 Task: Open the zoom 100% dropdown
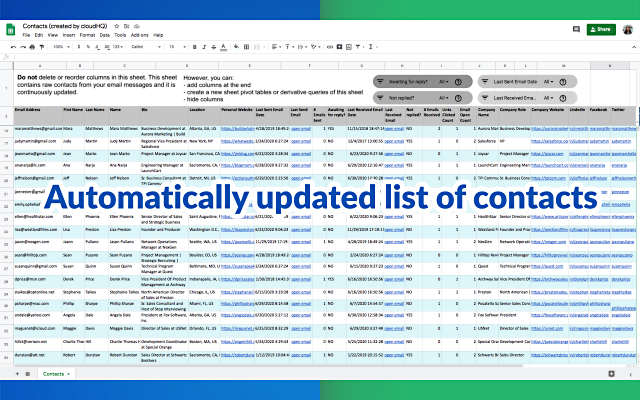tap(57, 46)
